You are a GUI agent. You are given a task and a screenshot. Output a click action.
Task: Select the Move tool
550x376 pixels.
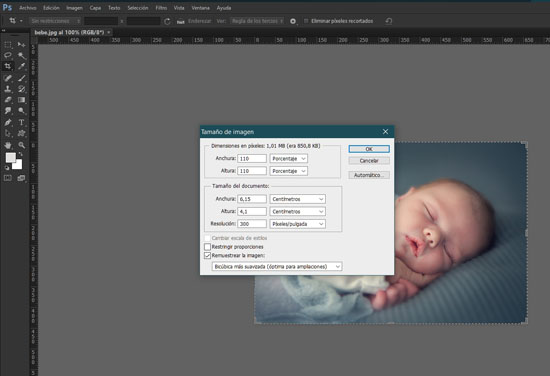21,45
